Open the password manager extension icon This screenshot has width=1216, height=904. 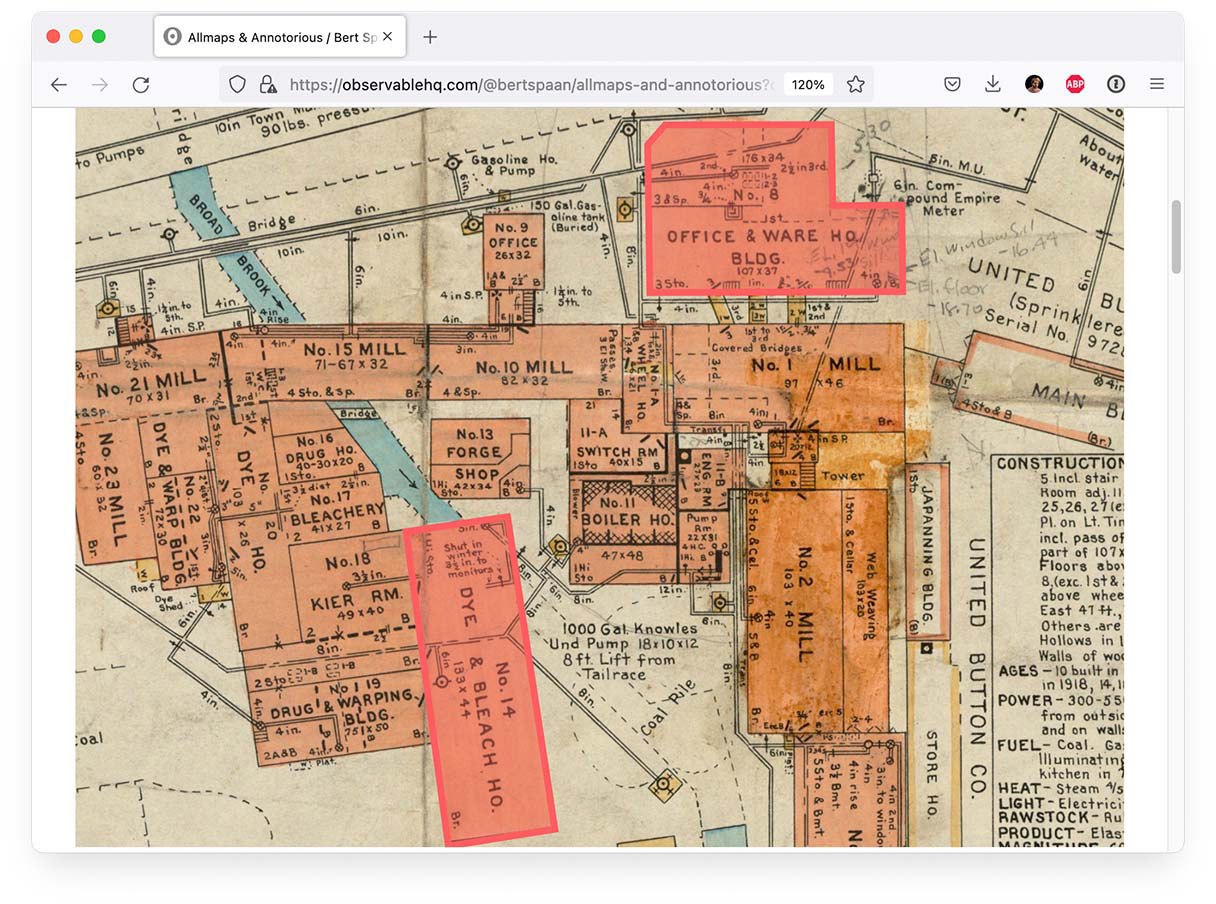coord(1116,85)
